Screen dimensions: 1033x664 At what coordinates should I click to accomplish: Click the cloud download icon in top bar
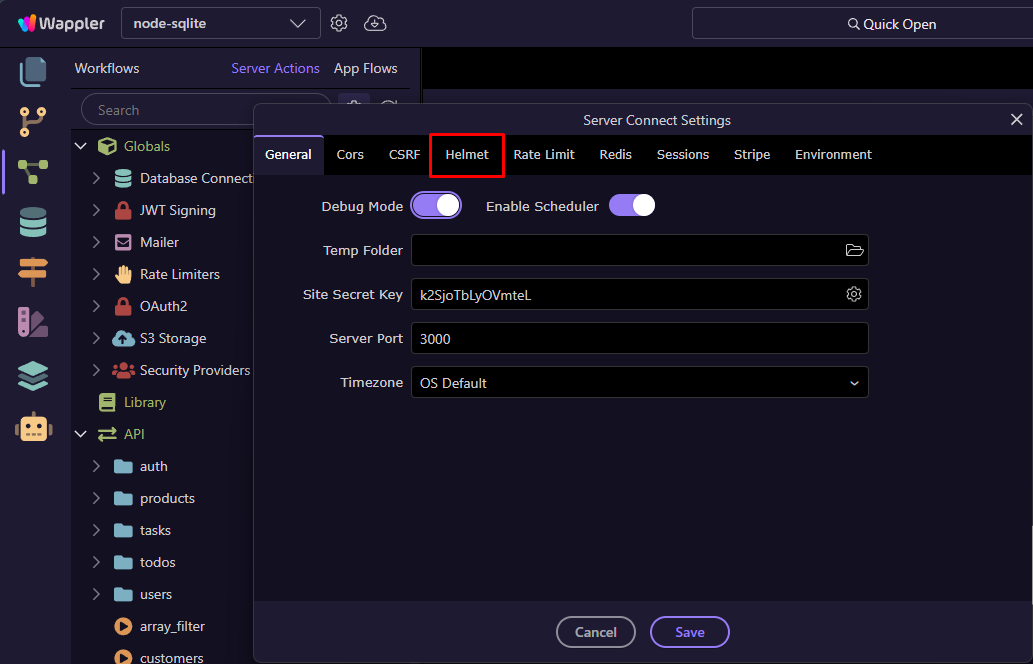click(x=375, y=23)
